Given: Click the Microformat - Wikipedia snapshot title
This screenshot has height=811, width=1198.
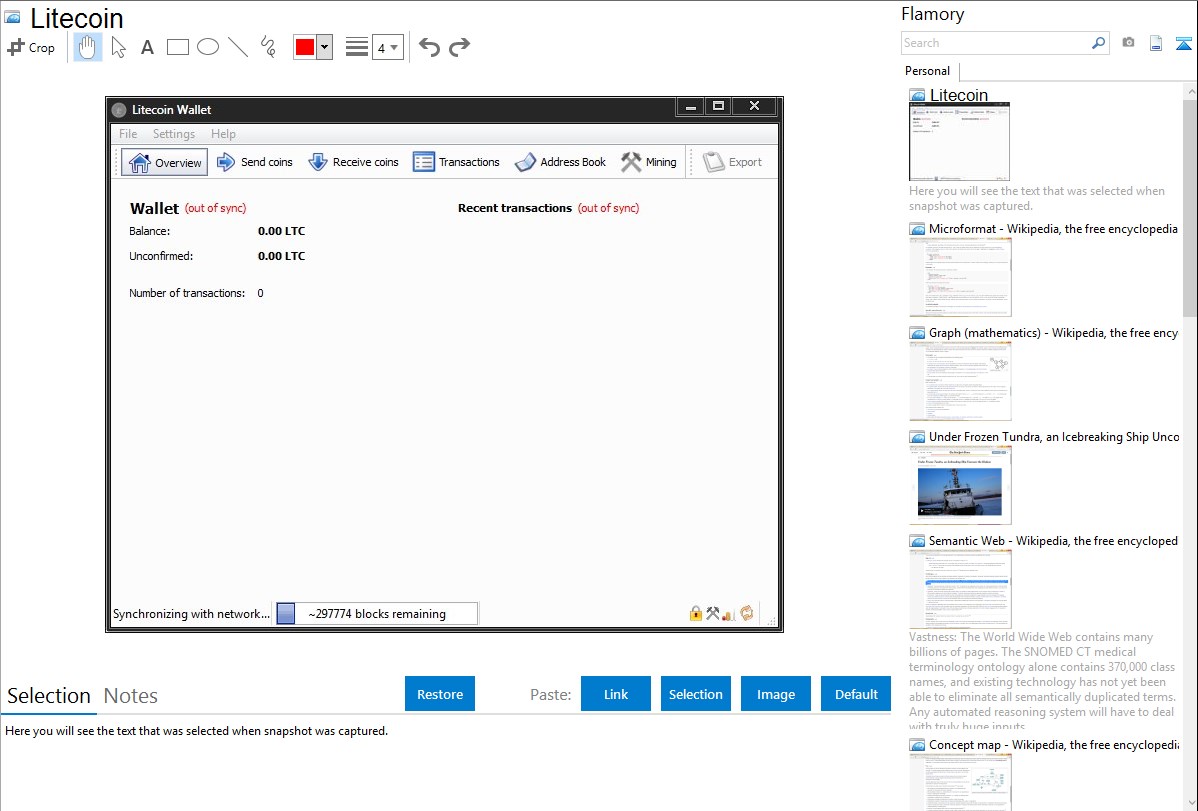Looking at the screenshot, I should click(x=1053, y=229).
